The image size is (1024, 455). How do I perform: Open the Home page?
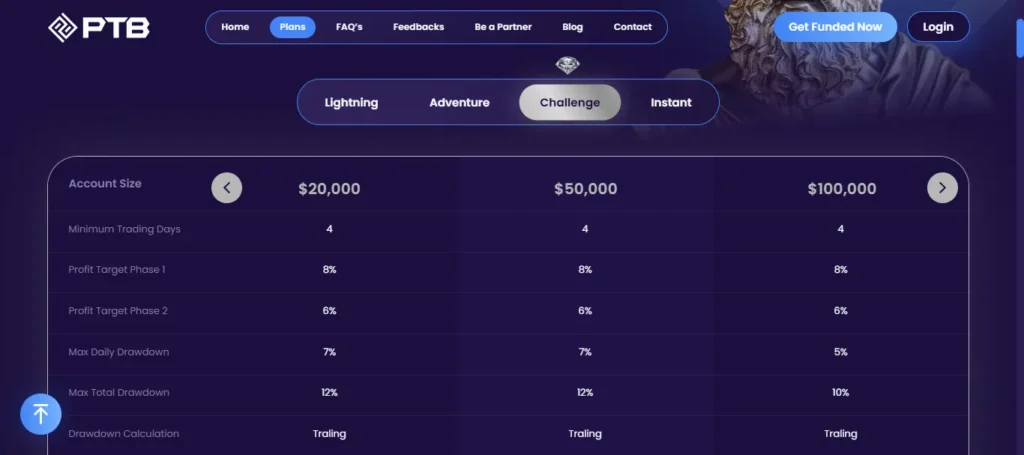235,27
